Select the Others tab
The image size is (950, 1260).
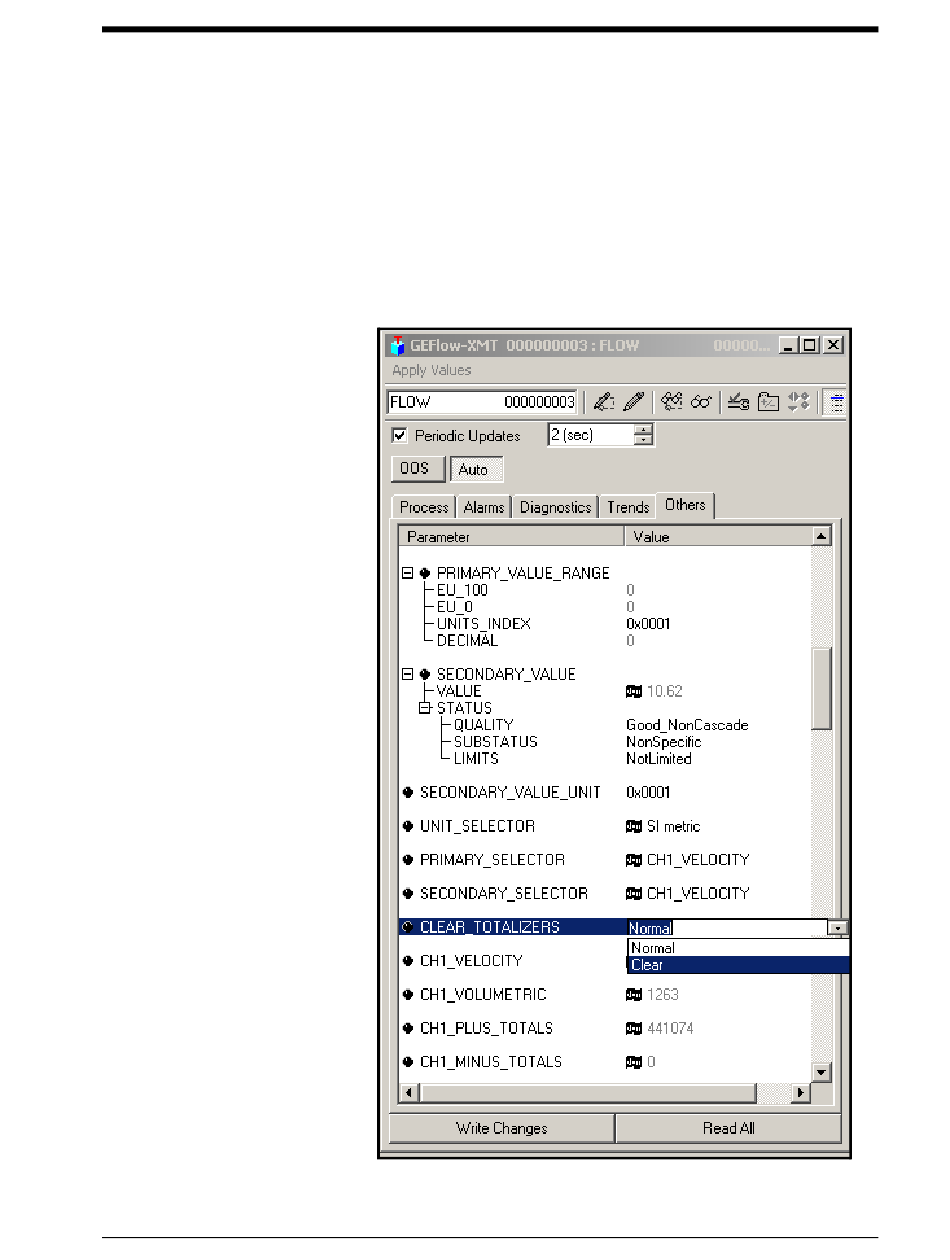[685, 505]
